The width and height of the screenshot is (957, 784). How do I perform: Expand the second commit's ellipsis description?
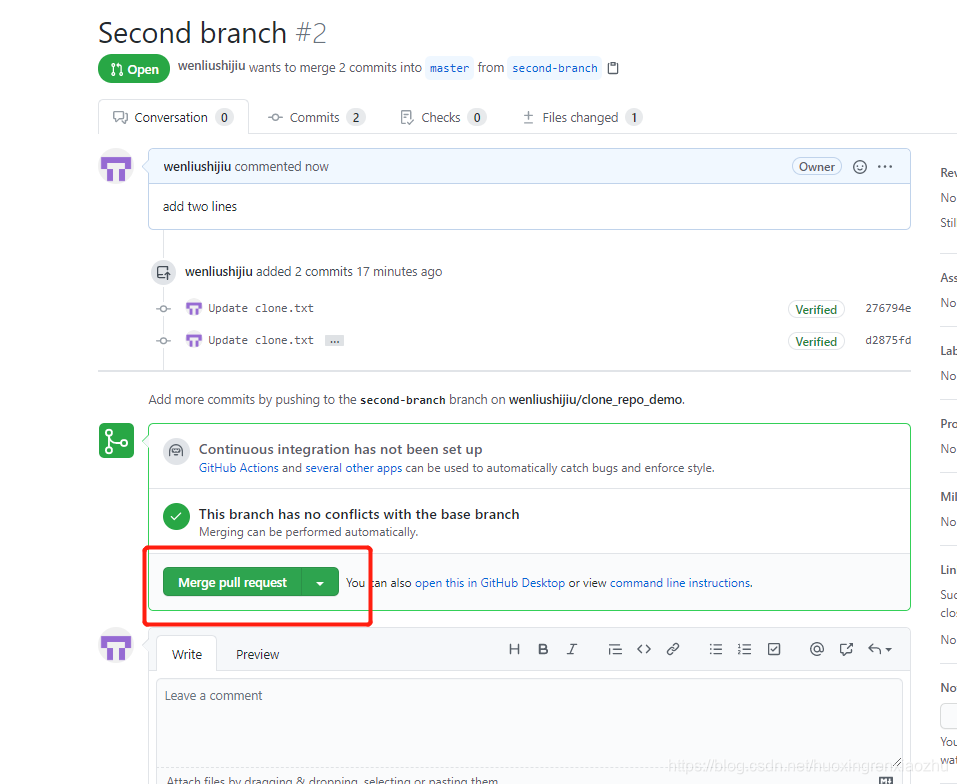coord(334,340)
